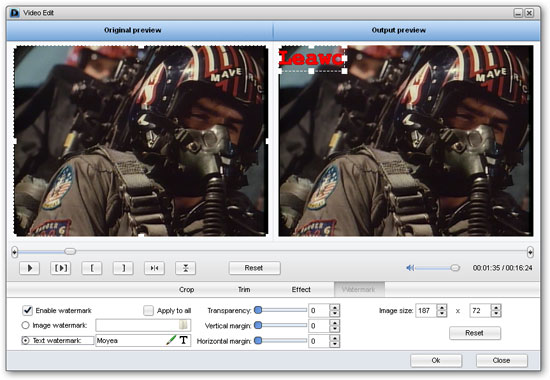Check the Apply to all checkbox
Viewport: 550px width, 380px height.
pos(148,311)
